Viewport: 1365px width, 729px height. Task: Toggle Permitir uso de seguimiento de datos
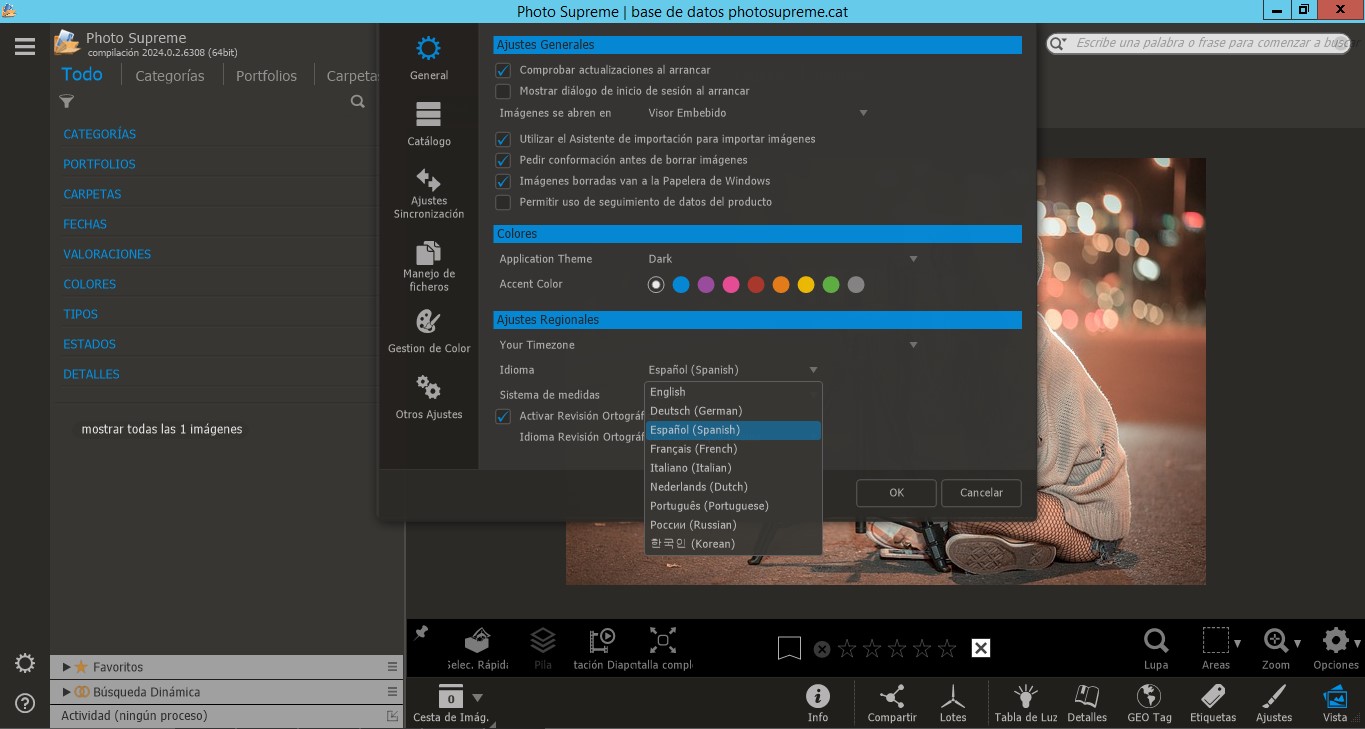(x=503, y=202)
